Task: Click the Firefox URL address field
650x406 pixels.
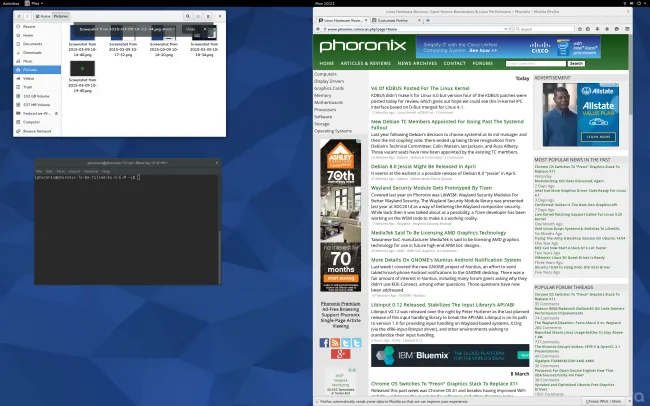Action: tap(415, 29)
